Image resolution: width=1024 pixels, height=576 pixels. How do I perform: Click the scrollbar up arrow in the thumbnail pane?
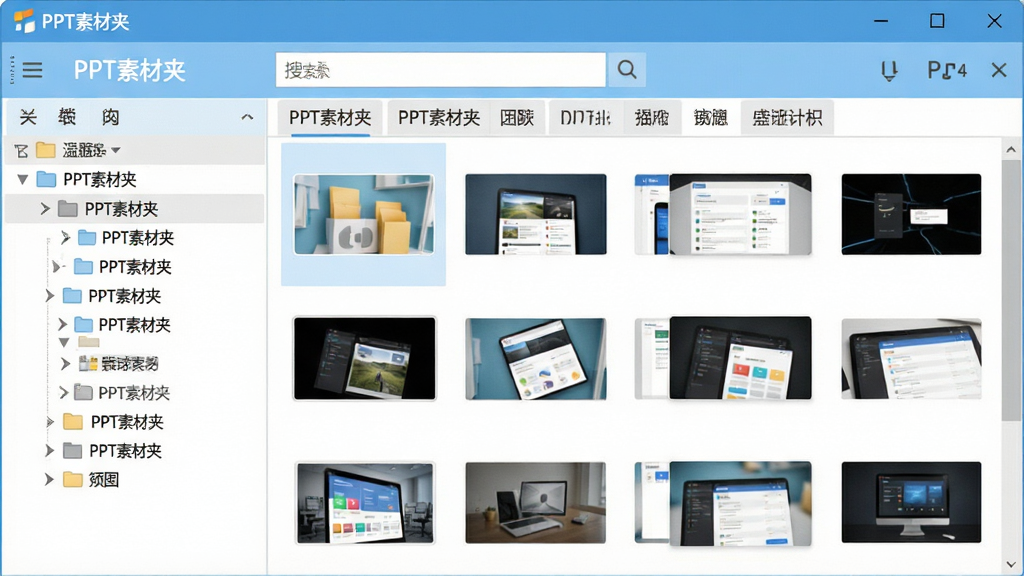coord(1011,150)
